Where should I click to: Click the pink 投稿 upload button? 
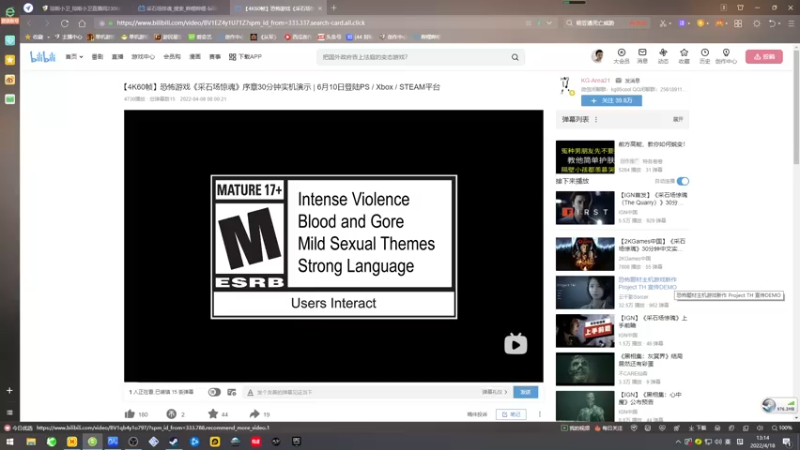tap(764, 57)
